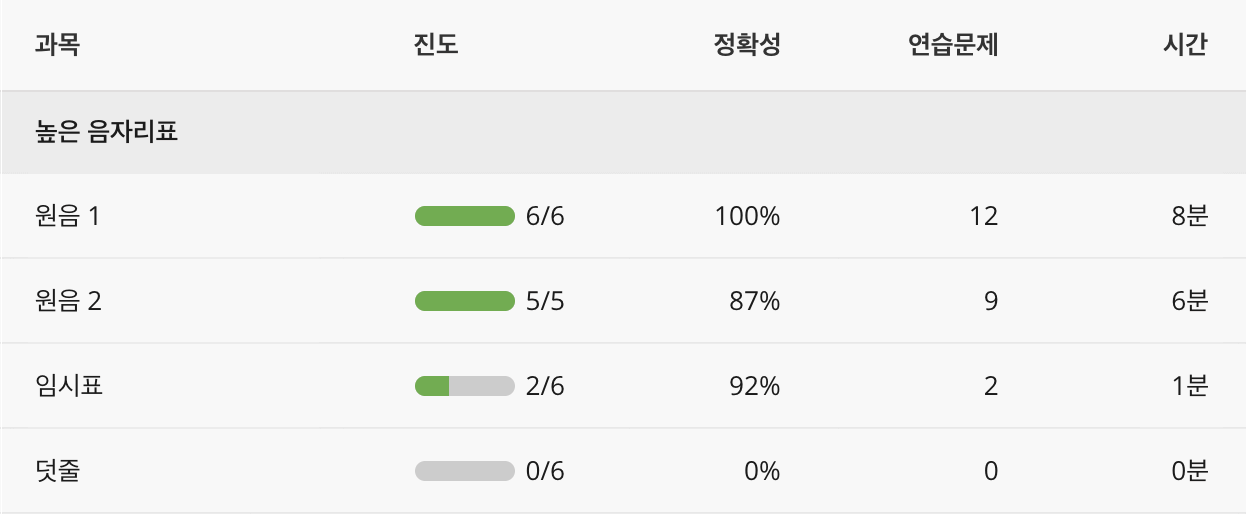Sort by the 진도 column header
The width and height of the screenshot is (1246, 514).
435,45
